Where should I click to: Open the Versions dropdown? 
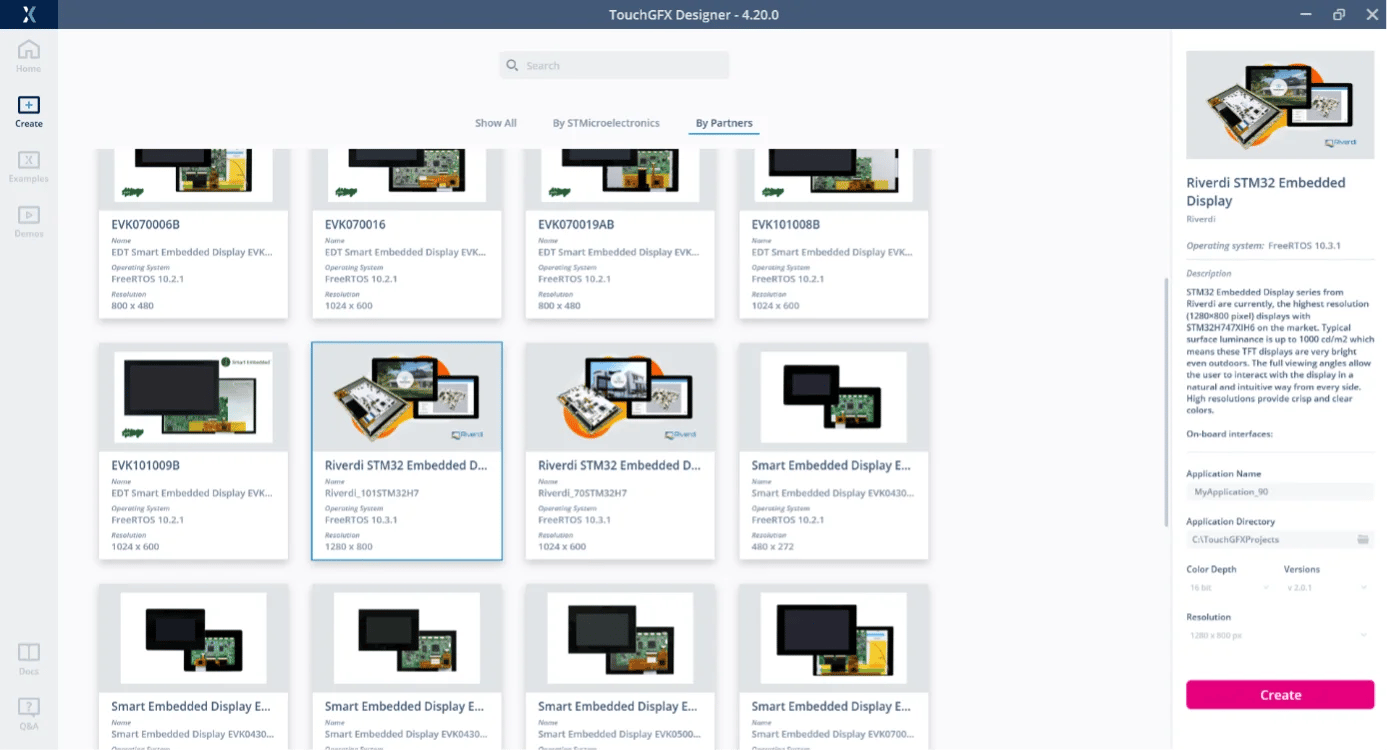click(x=1326, y=588)
